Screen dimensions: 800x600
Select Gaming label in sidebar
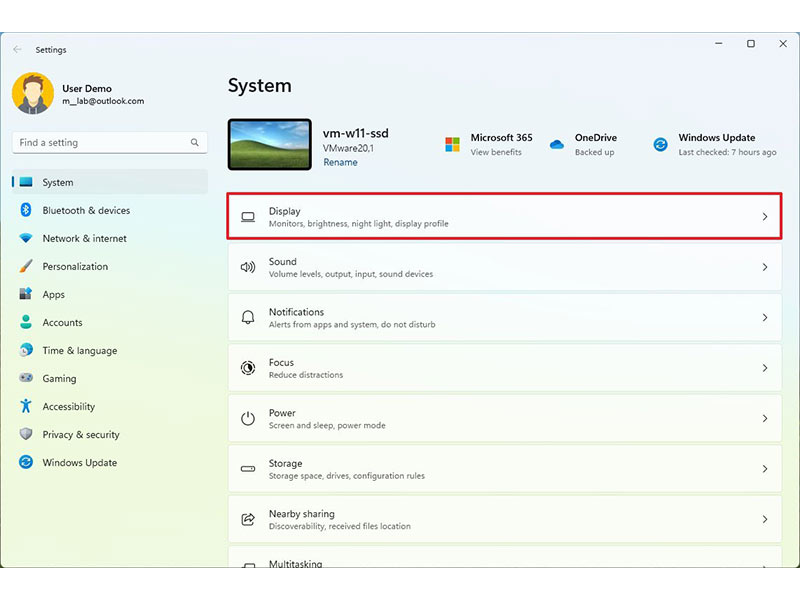click(x=59, y=379)
